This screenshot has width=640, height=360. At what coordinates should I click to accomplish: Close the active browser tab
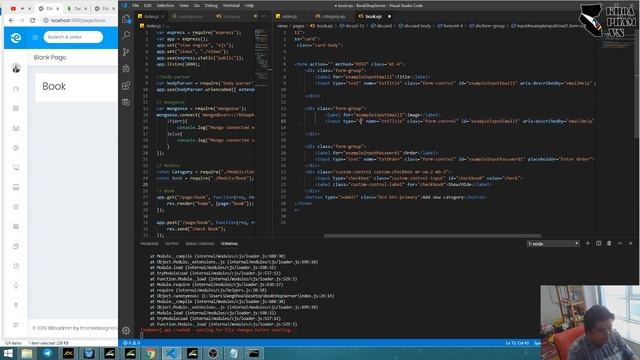(58, 8)
